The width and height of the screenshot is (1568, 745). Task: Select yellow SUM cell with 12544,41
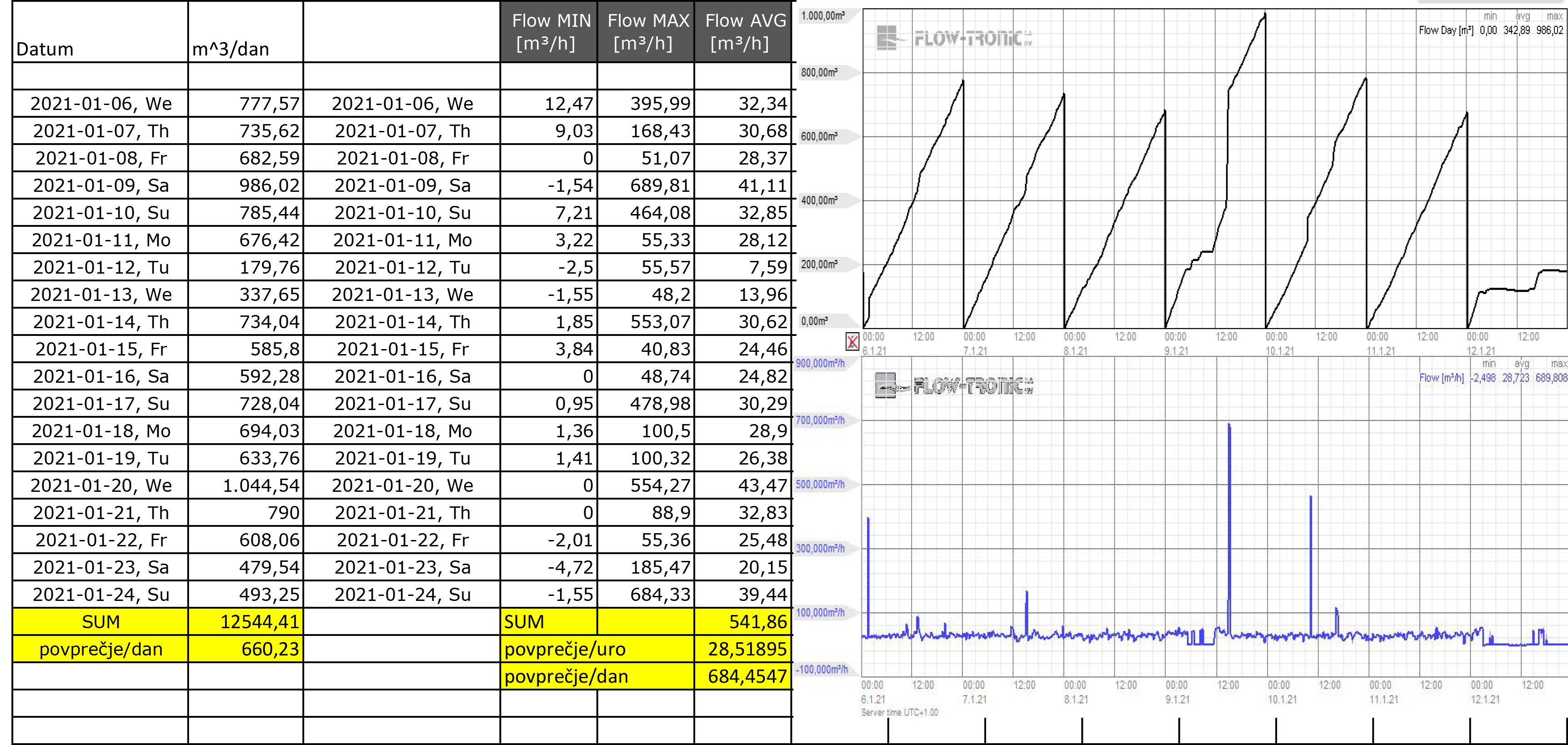click(245, 621)
